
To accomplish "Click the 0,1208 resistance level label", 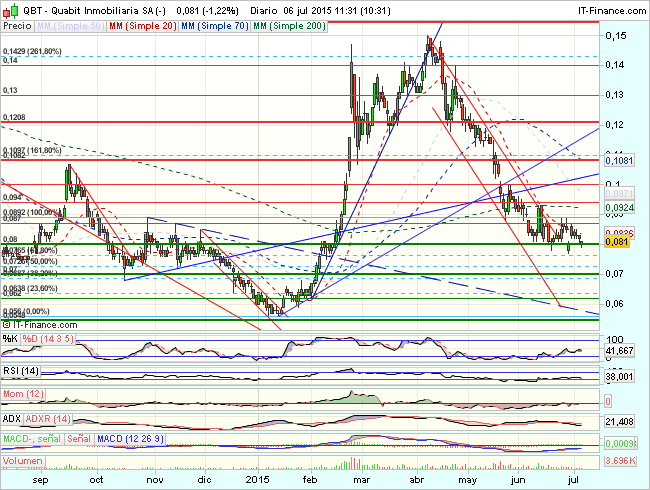I will click(x=14, y=117).
